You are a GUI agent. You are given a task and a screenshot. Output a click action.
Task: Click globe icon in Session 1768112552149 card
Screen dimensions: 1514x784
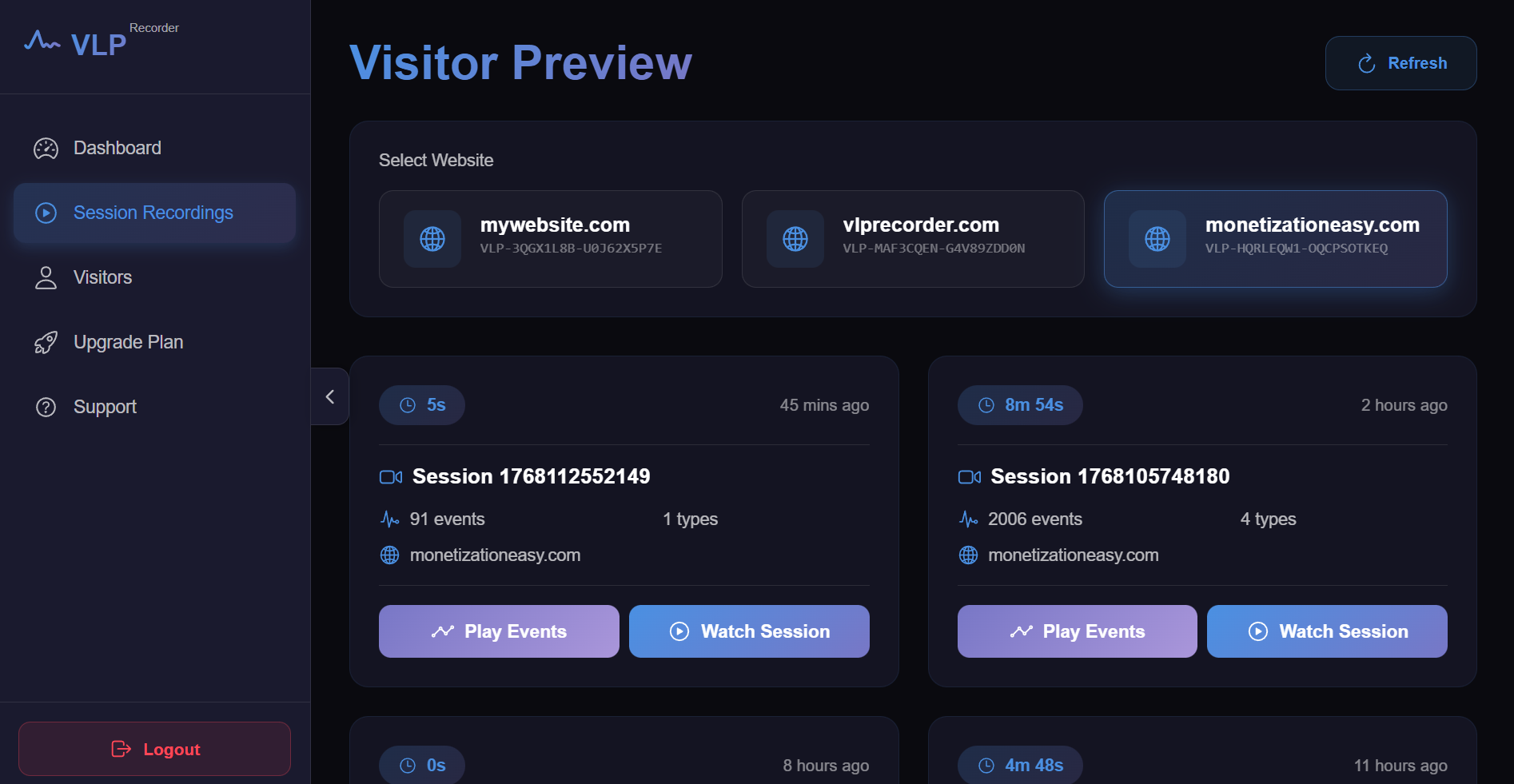point(389,555)
